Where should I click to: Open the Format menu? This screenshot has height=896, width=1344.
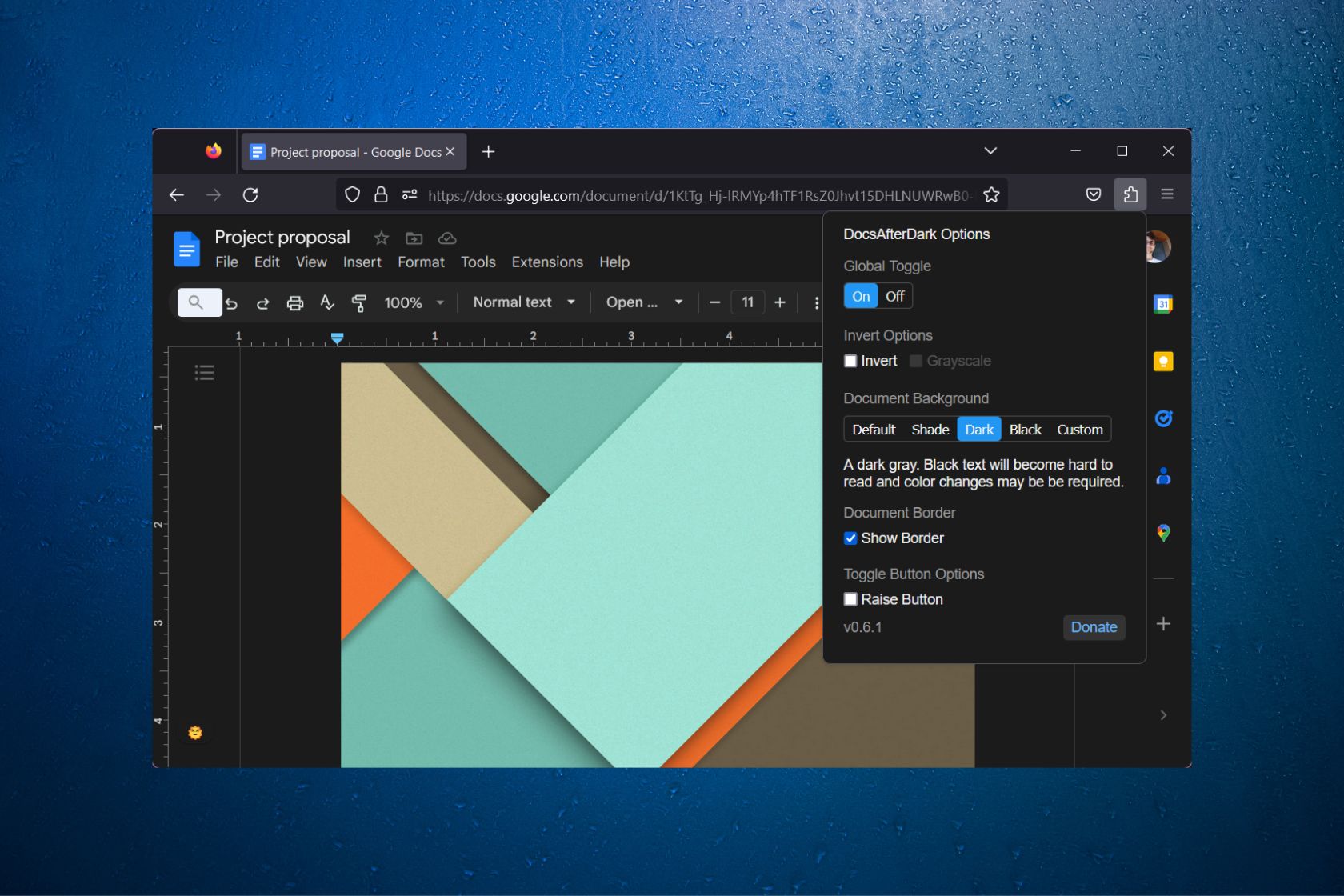click(x=421, y=262)
